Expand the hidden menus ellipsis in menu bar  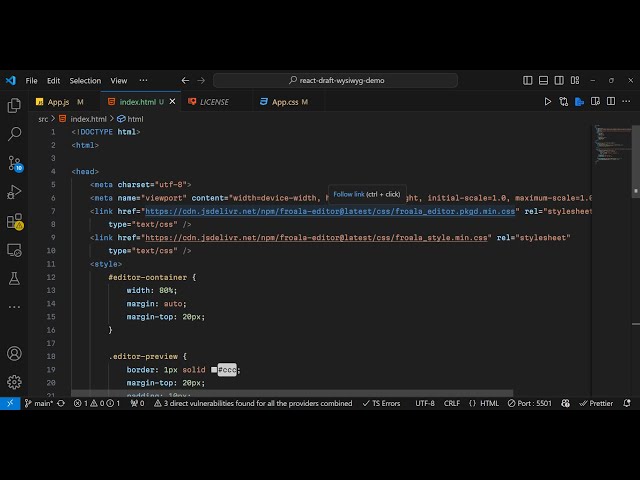tap(143, 80)
